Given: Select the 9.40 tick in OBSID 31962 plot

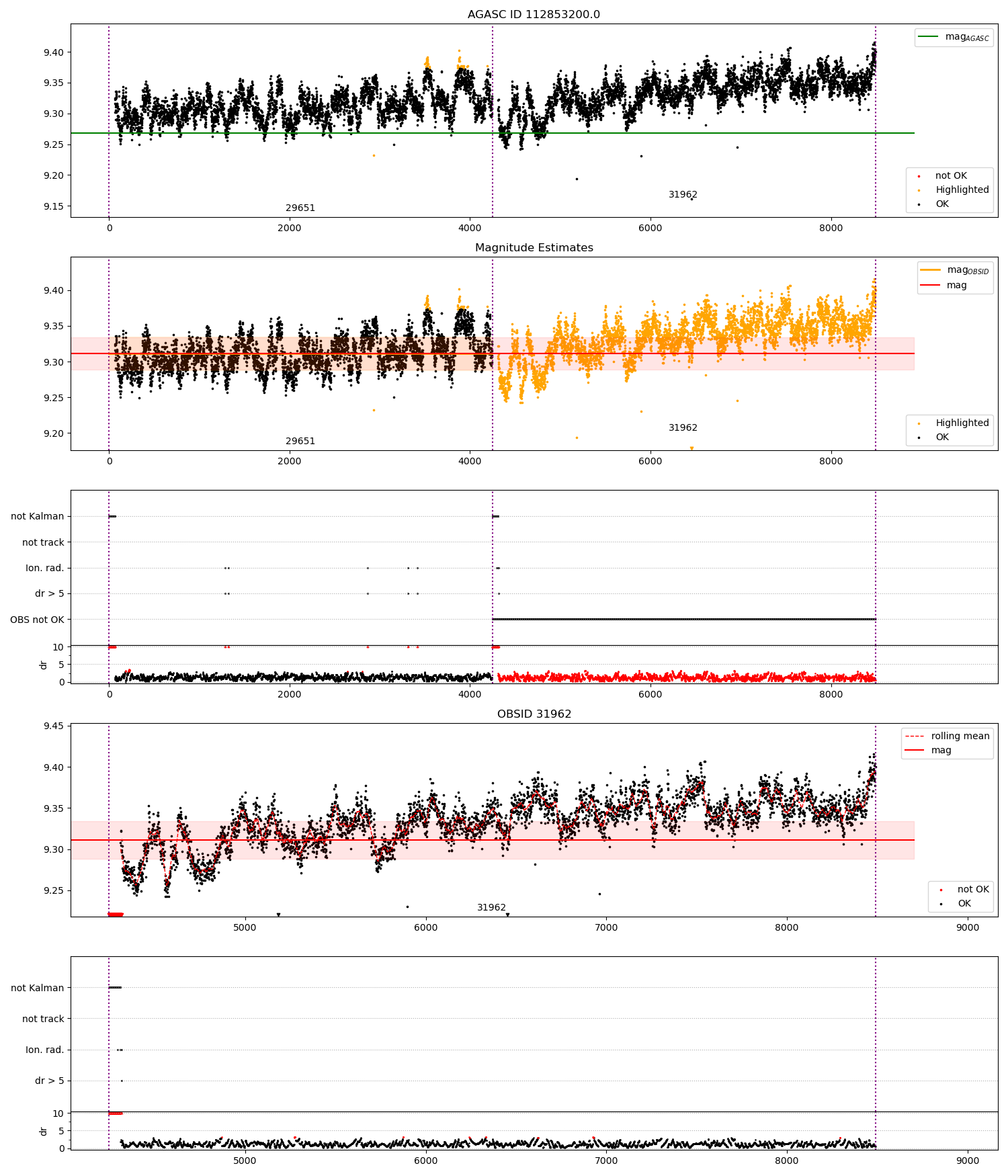Looking at the screenshot, I should click(x=54, y=767).
